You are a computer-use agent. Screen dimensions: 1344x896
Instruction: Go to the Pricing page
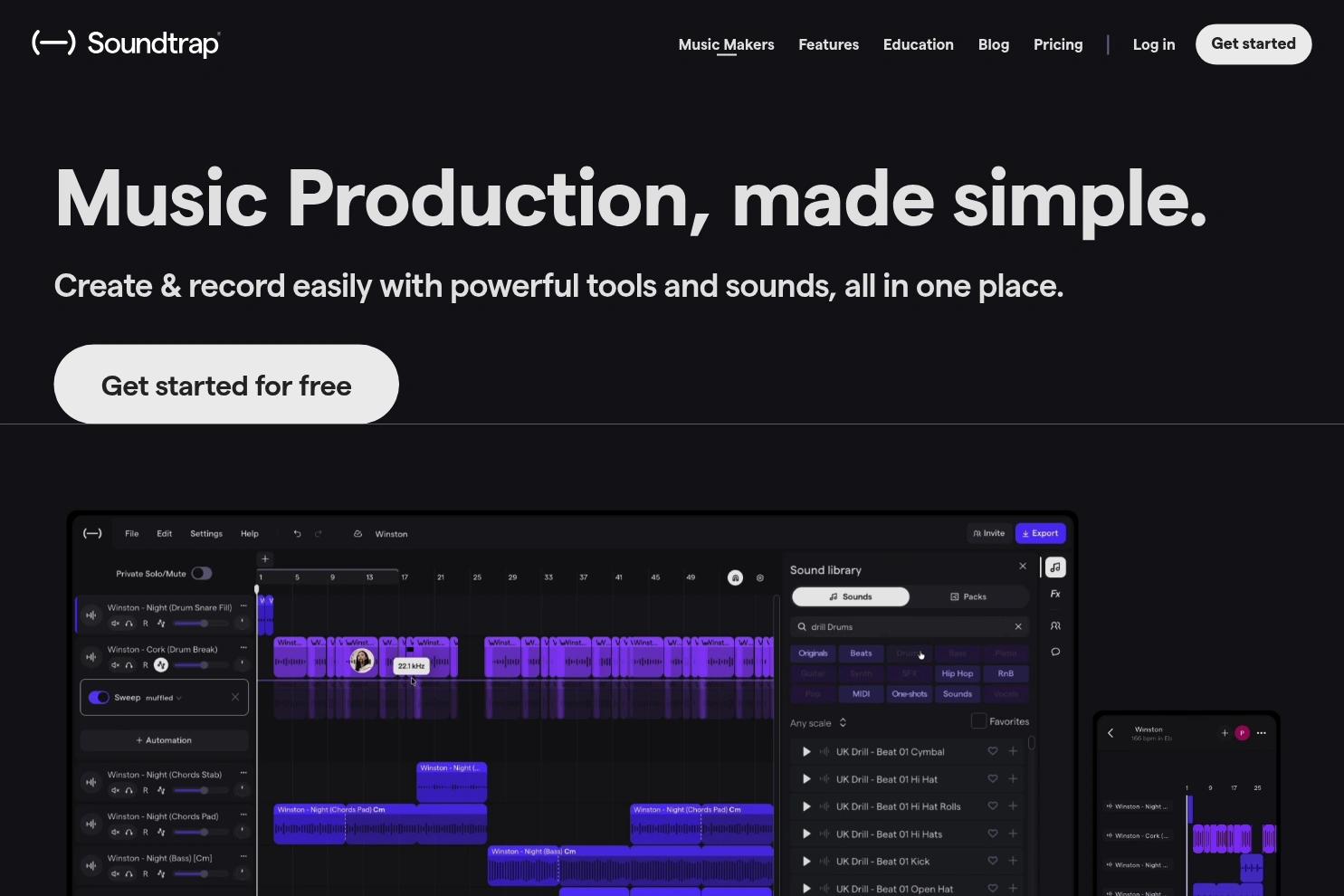pos(1058,44)
